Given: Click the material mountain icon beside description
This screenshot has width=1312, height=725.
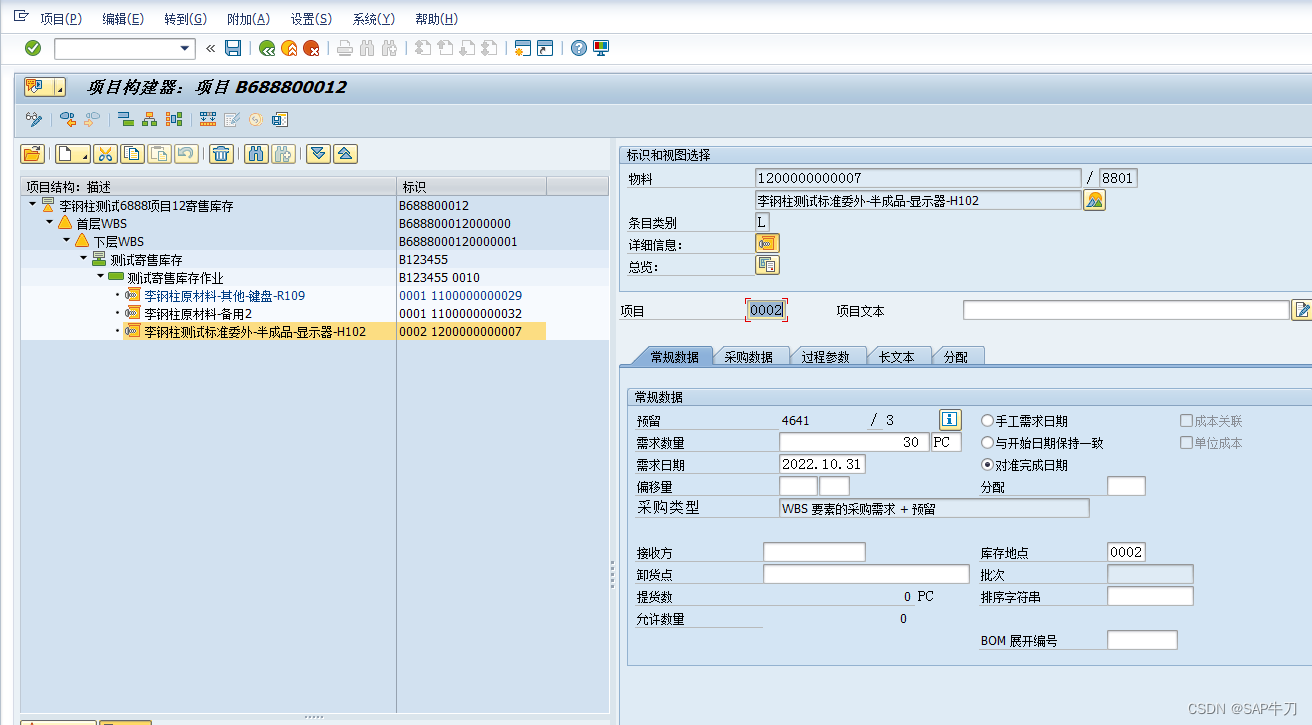Looking at the screenshot, I should coord(1094,200).
